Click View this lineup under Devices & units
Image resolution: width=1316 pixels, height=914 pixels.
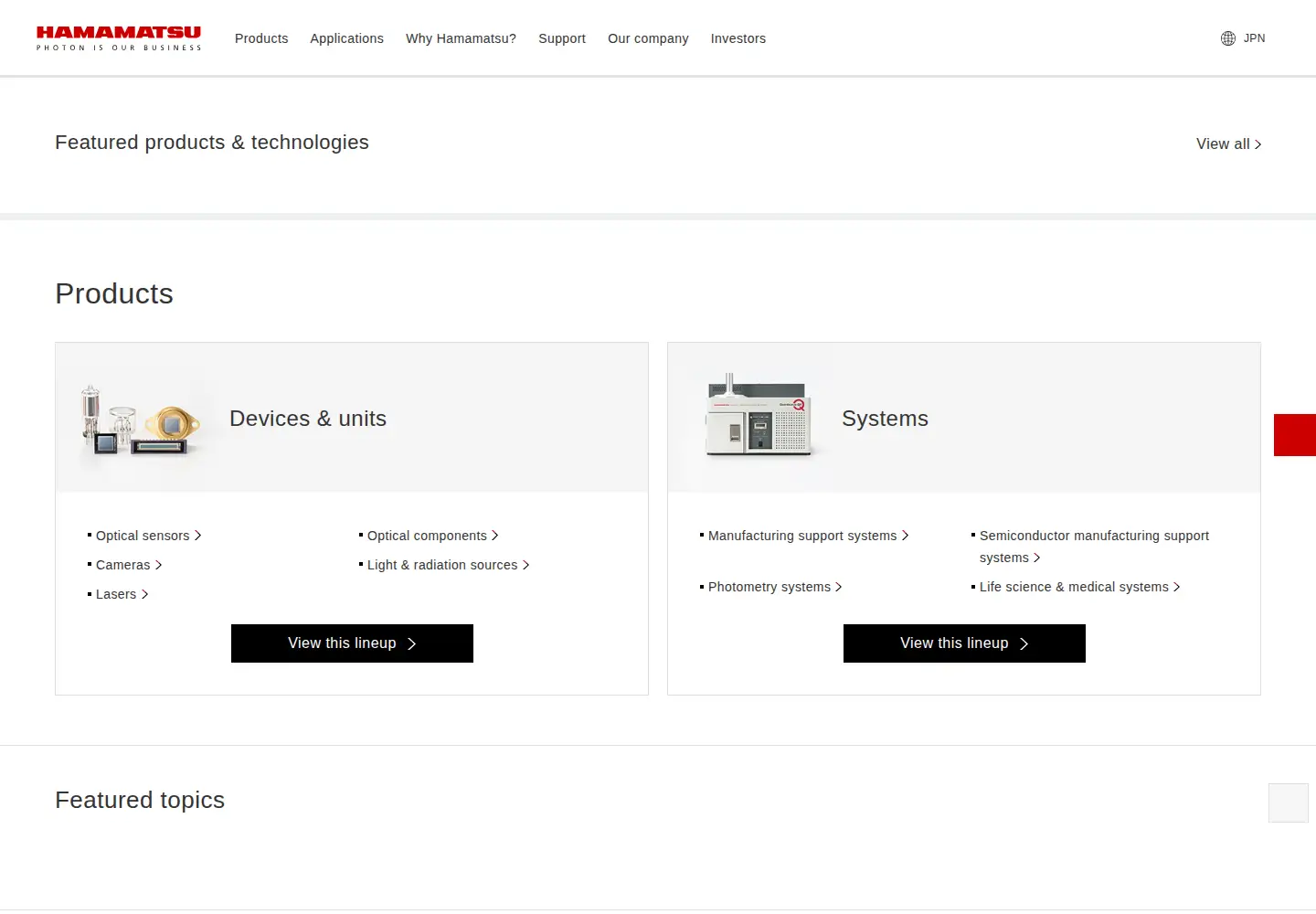pos(352,643)
